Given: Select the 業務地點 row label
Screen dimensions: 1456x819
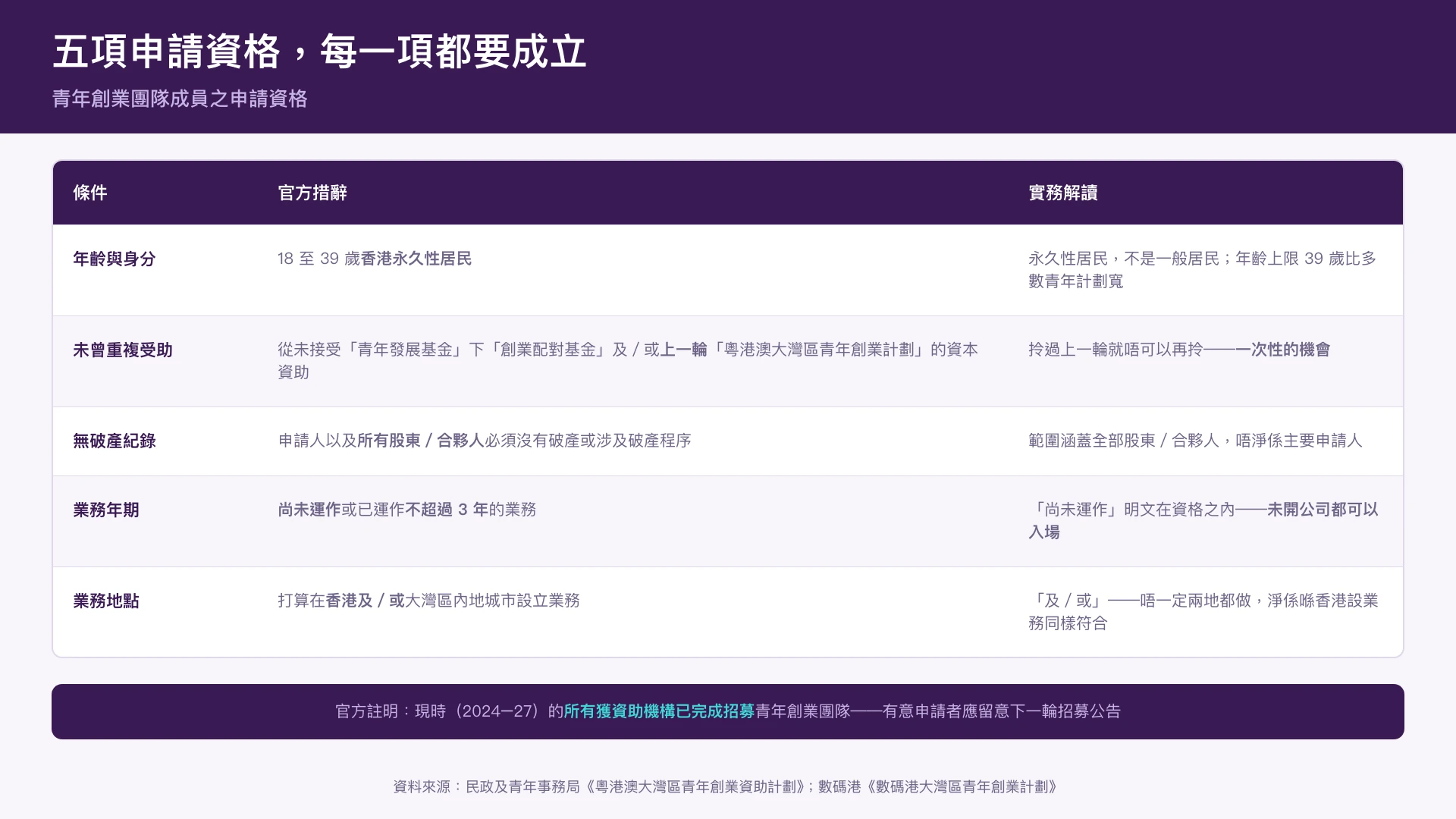Looking at the screenshot, I should 106,601.
